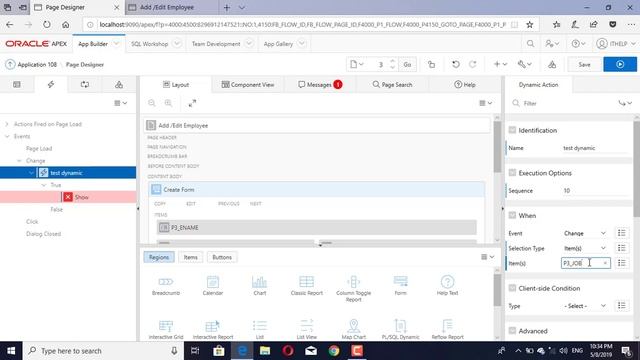Click the Name field test dynamic
This screenshot has height=360, width=640.
pyautogui.click(x=594, y=148)
